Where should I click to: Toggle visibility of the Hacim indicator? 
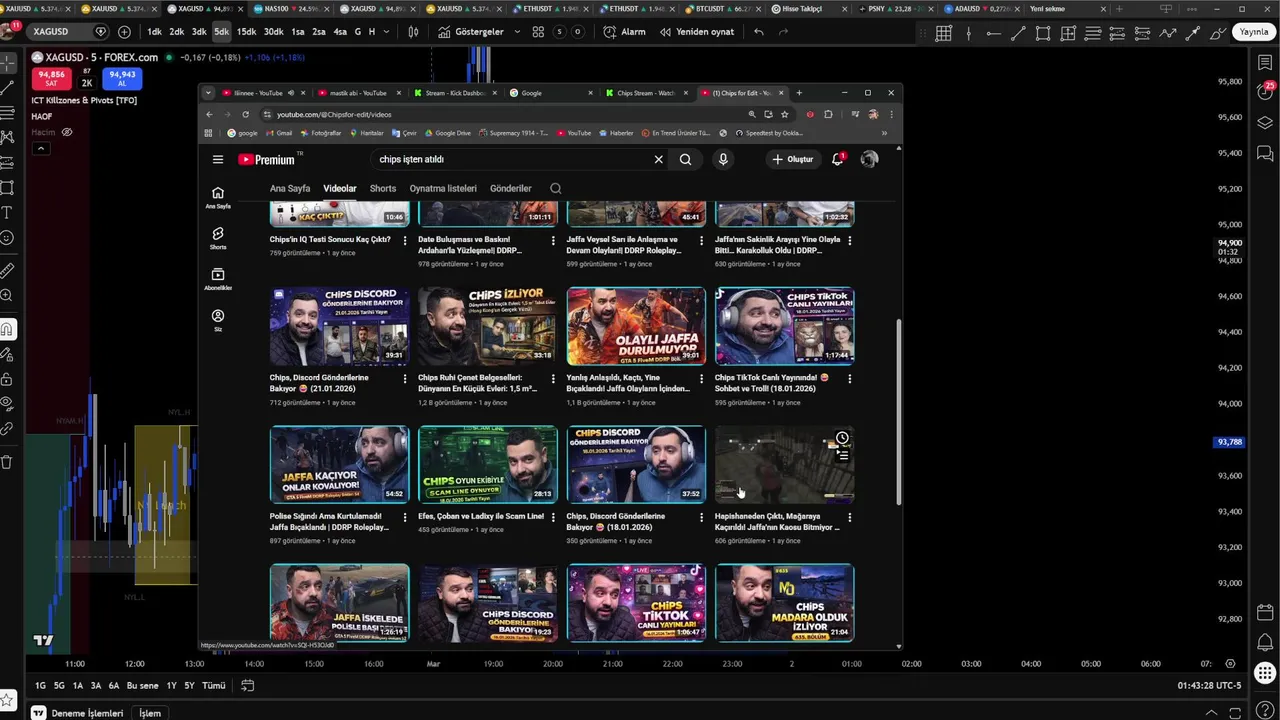(x=67, y=132)
